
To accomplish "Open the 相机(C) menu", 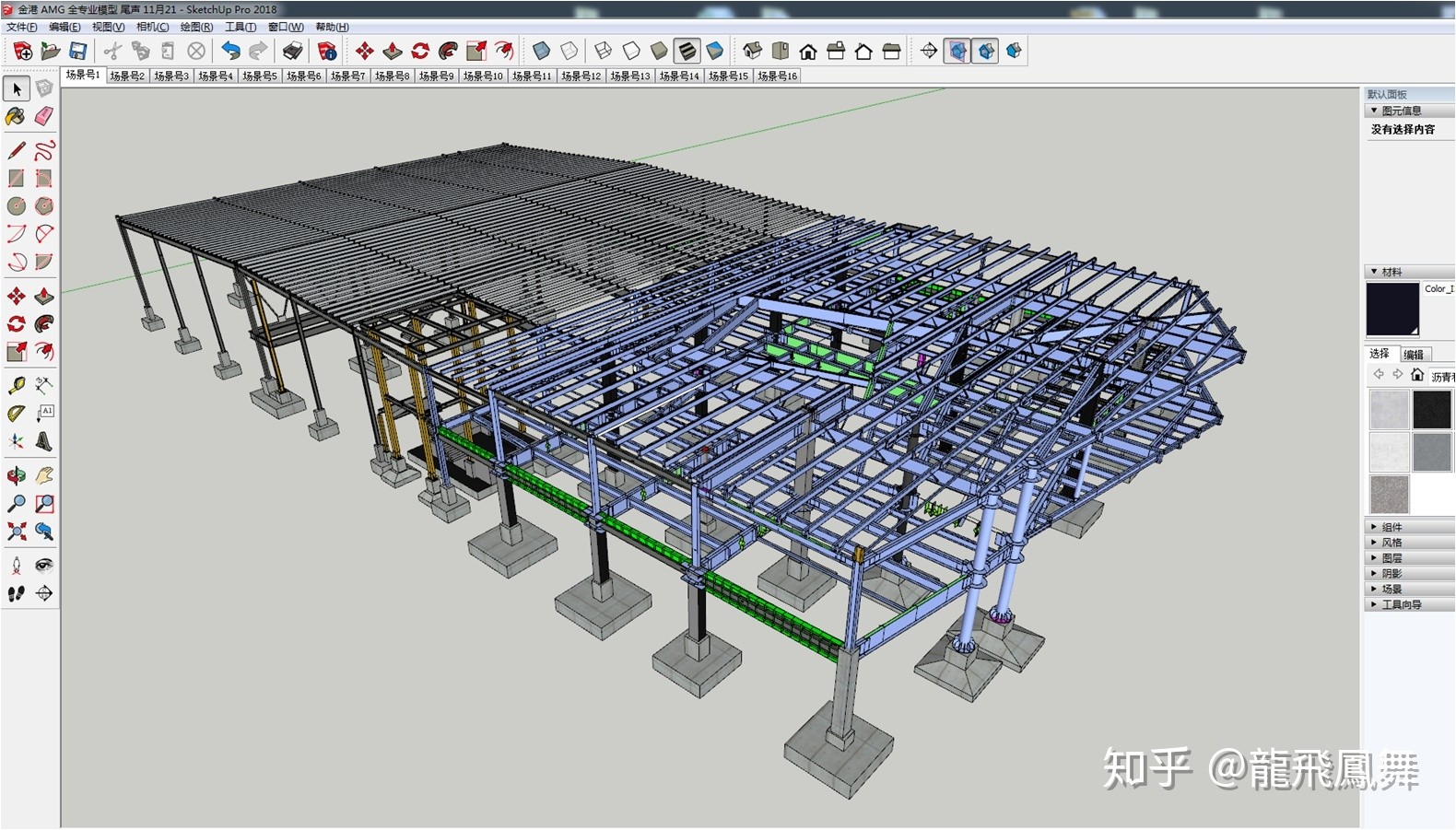I will point(152,27).
